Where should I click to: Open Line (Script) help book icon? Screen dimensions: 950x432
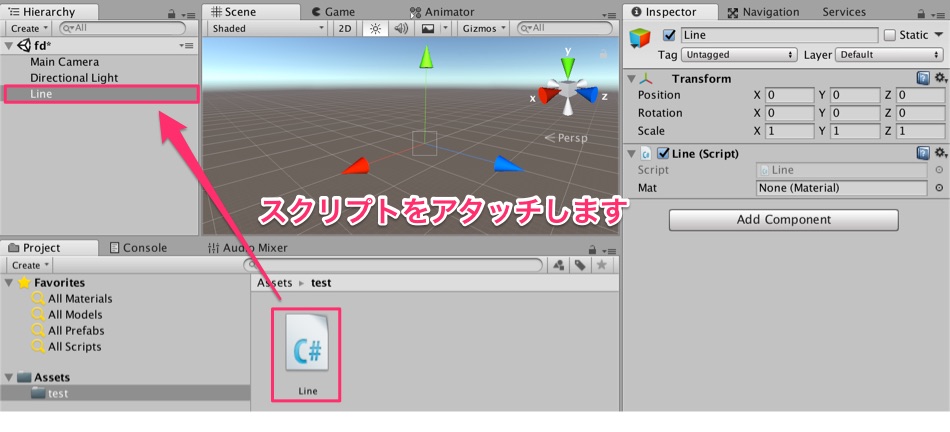[923, 153]
